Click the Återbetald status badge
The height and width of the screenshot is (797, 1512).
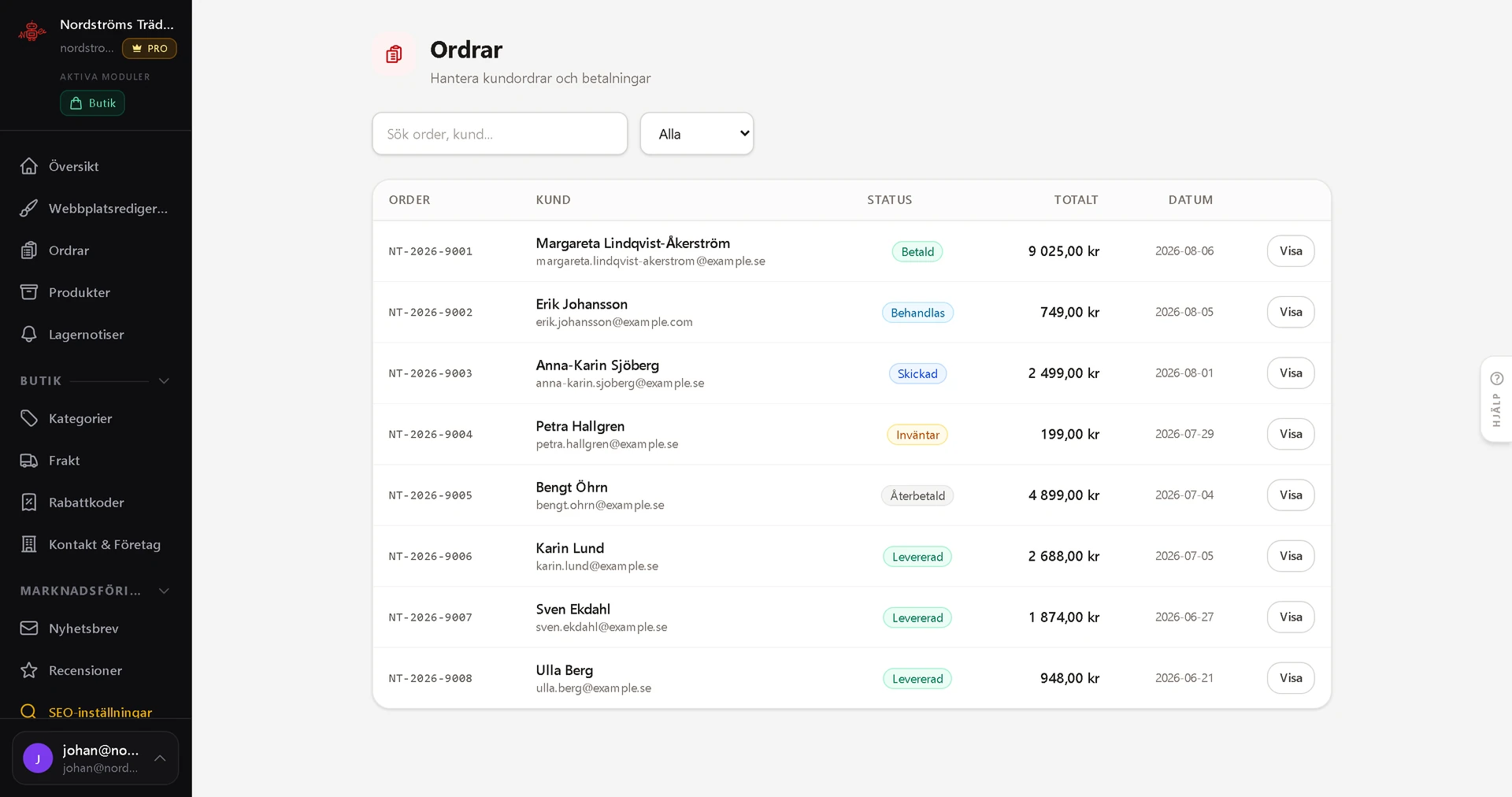tap(917, 495)
